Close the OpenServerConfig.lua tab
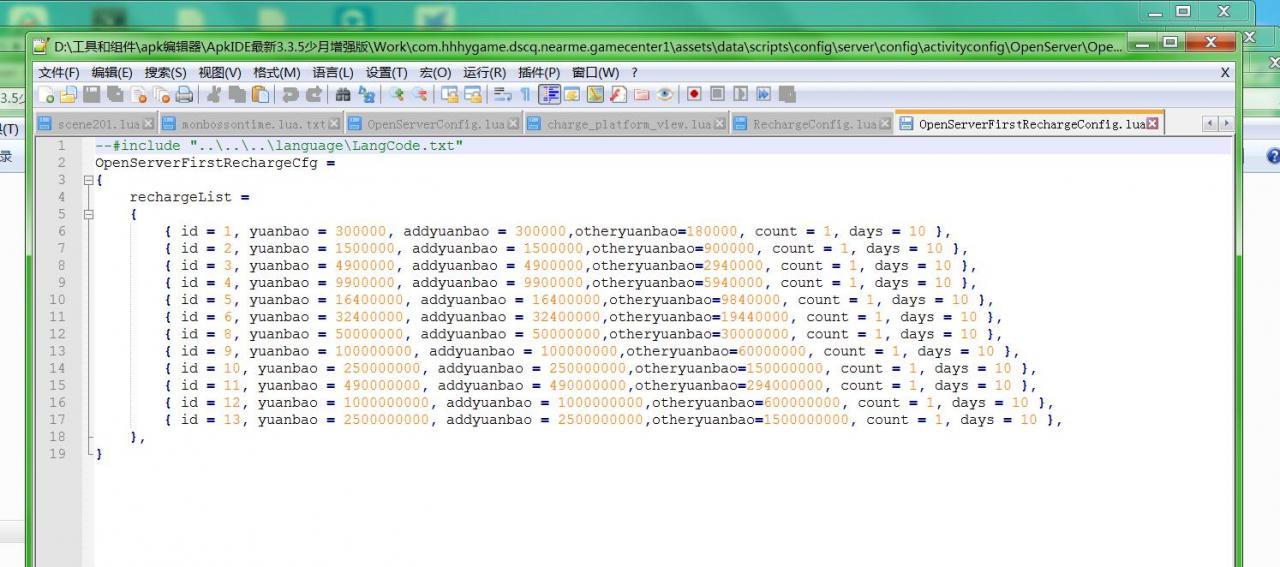1280x567 pixels. click(513, 124)
